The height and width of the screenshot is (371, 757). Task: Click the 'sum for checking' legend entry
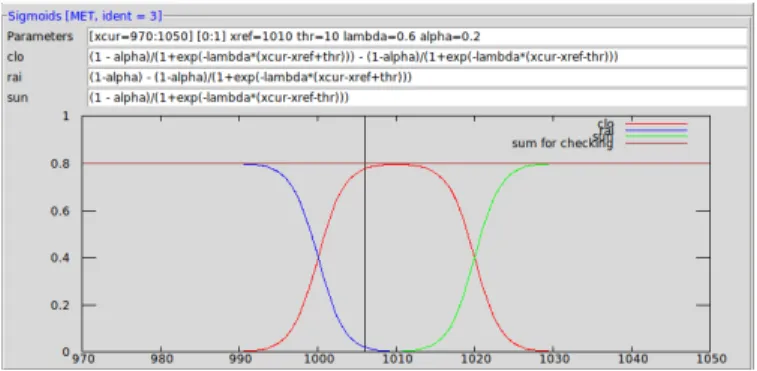pos(562,143)
